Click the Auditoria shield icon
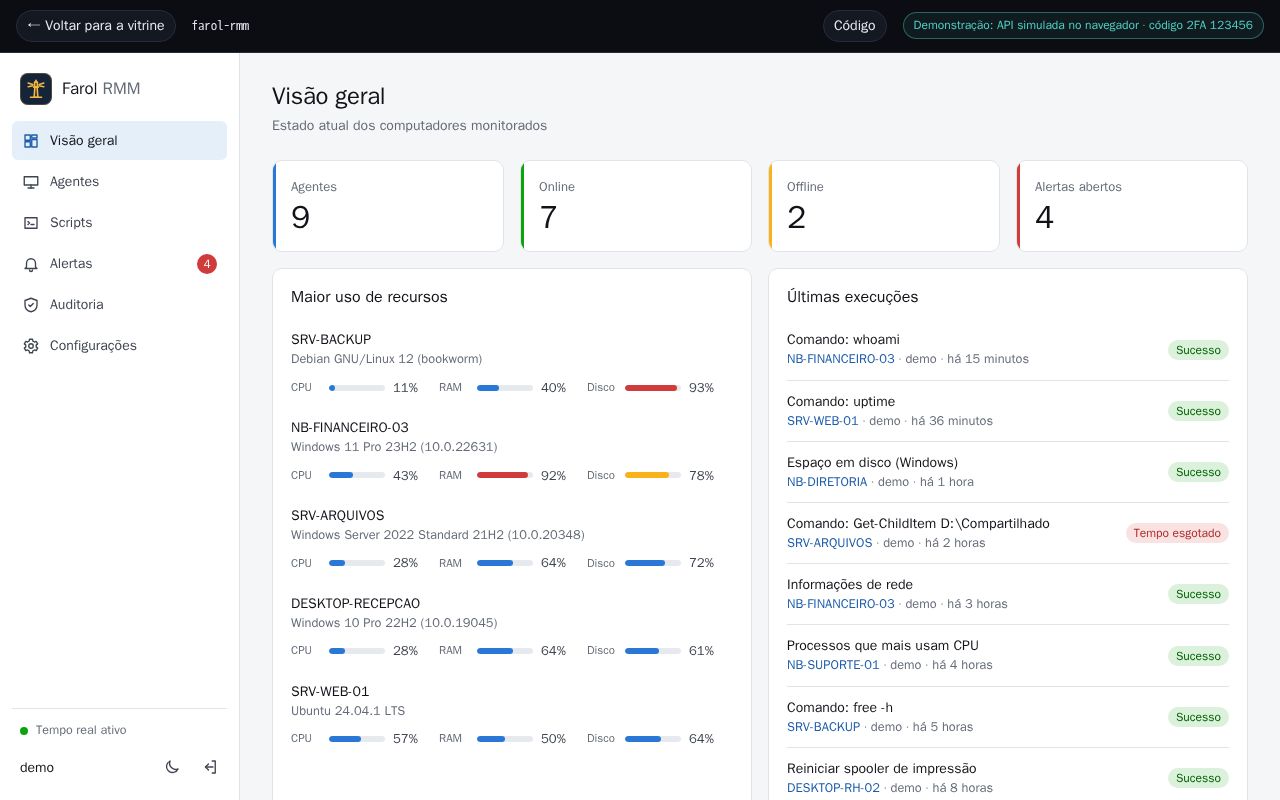1280x800 pixels. coord(31,305)
